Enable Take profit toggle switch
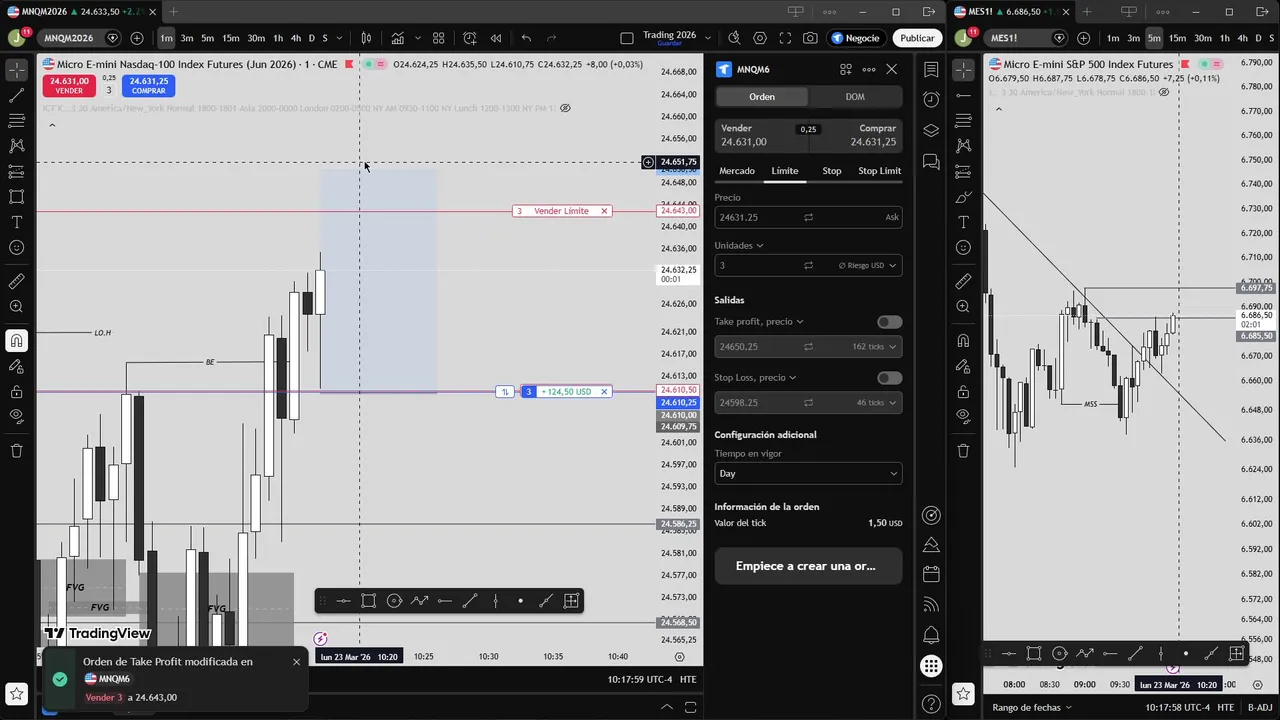 coord(889,322)
